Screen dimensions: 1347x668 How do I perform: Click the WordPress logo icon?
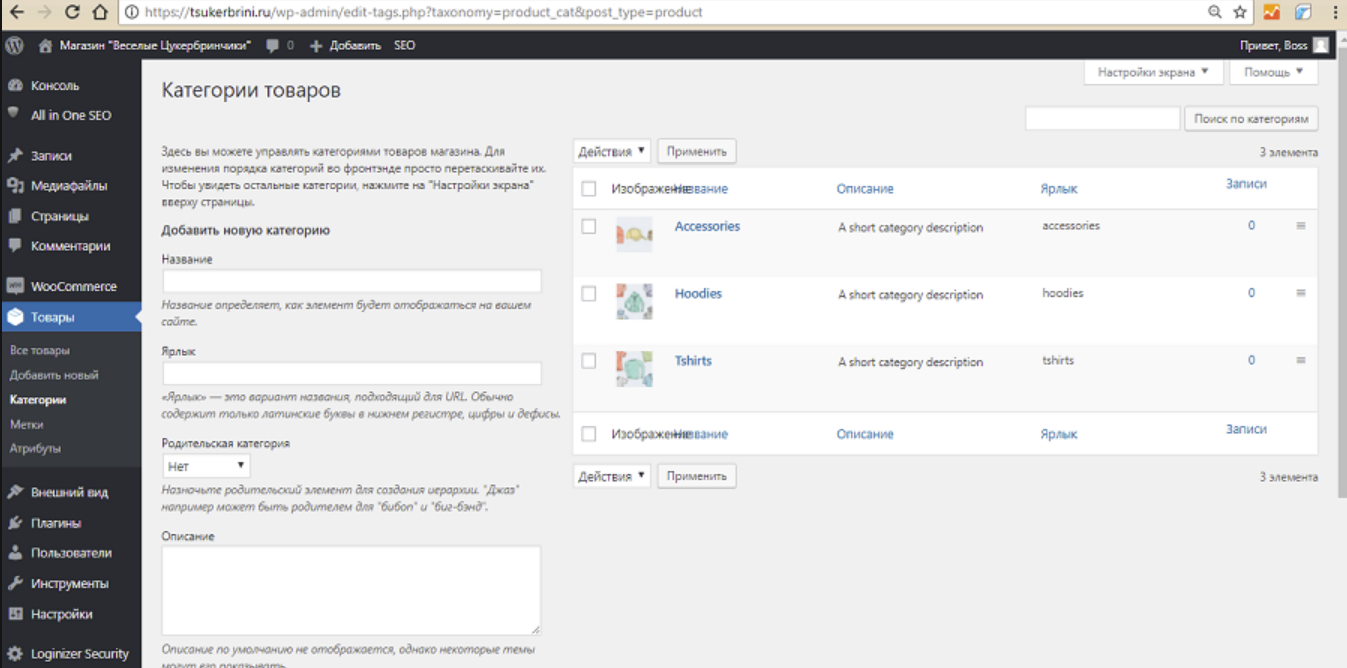14,45
